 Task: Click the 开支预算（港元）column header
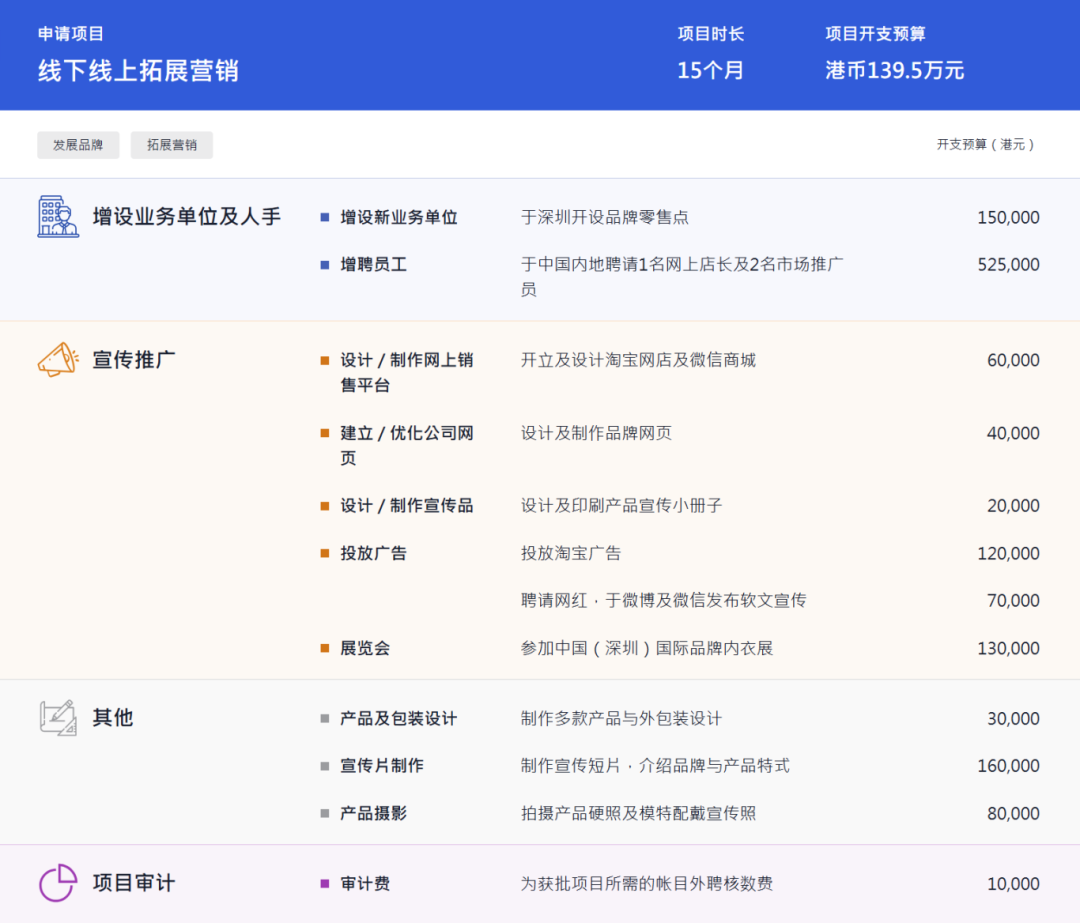tap(986, 145)
